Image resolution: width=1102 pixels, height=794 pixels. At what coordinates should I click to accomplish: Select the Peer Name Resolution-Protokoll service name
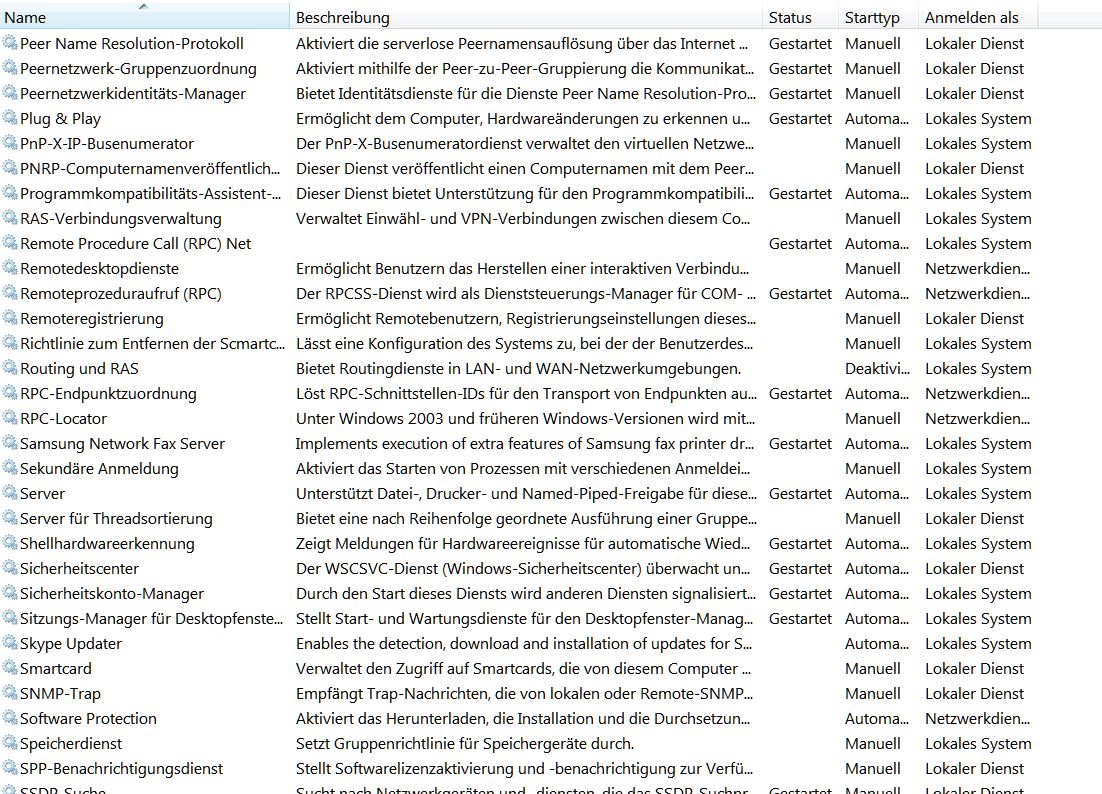pos(131,44)
